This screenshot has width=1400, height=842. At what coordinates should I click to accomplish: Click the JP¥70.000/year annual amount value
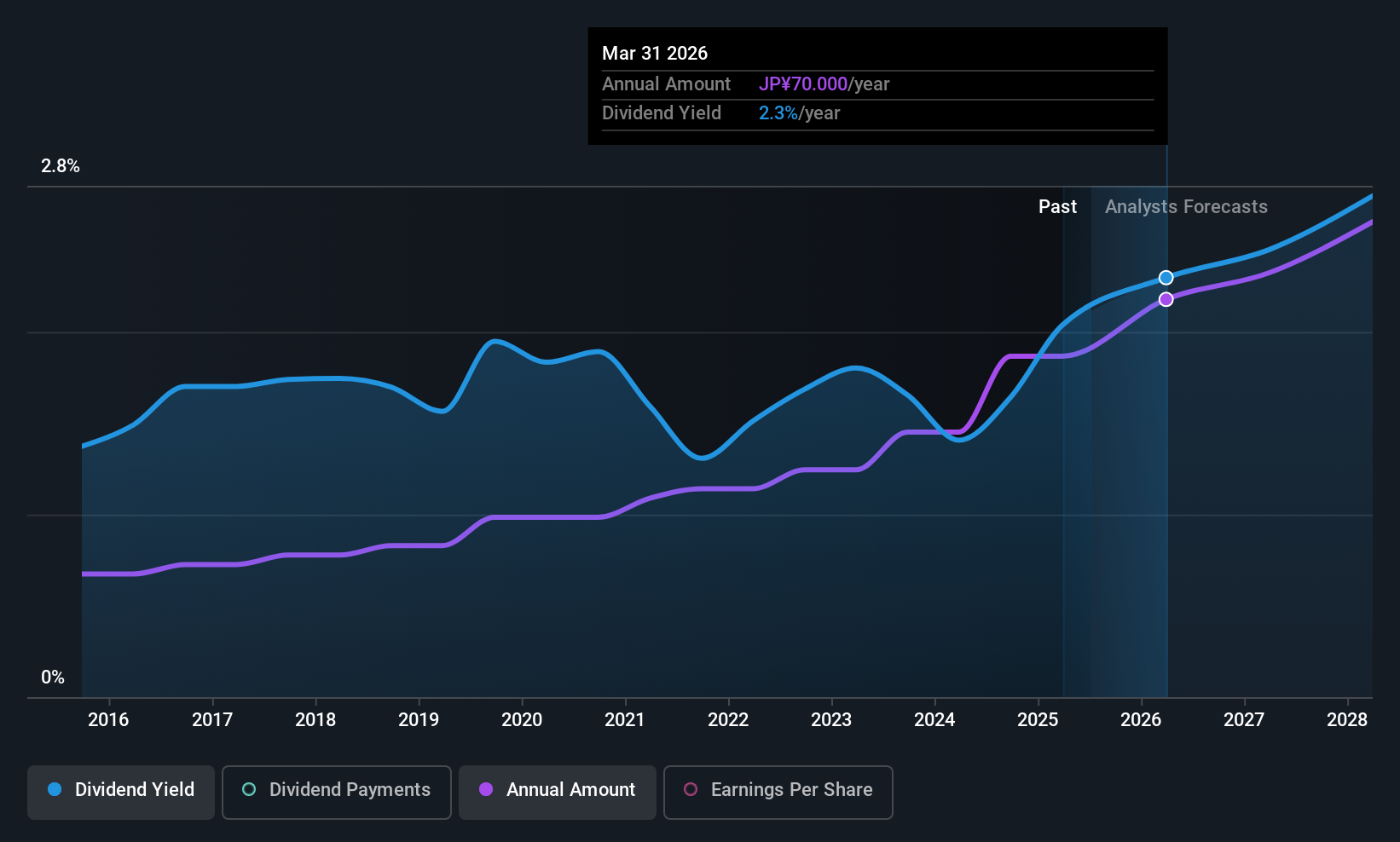coord(824,84)
